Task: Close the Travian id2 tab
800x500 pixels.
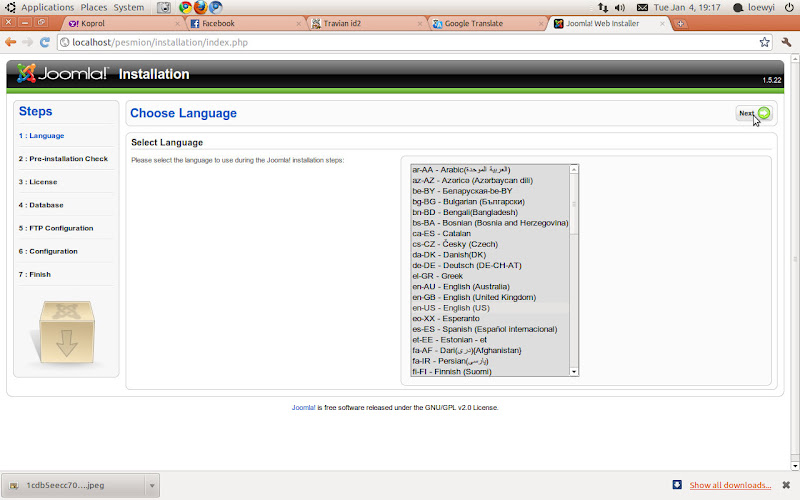Action: [x=420, y=23]
